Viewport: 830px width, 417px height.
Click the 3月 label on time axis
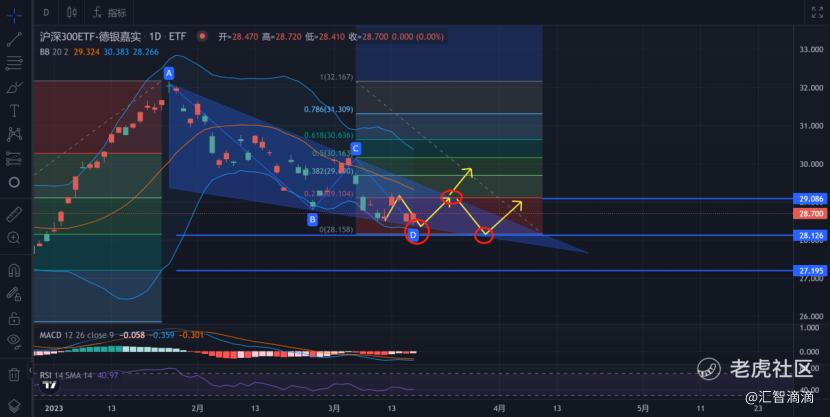pyautogui.click(x=334, y=408)
